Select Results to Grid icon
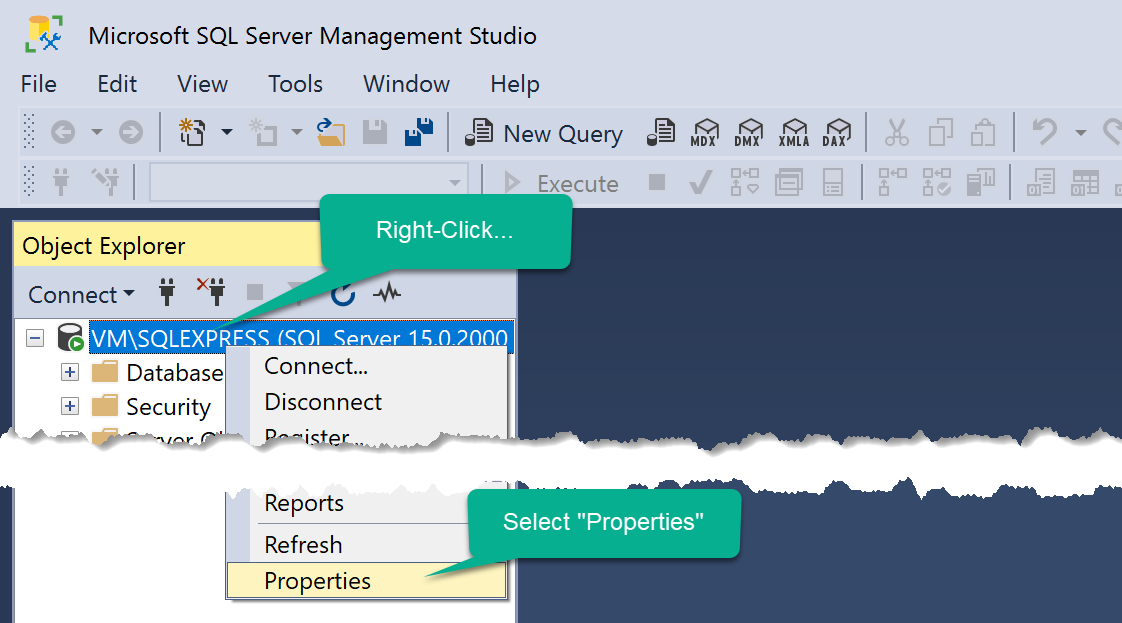This screenshot has width=1122, height=623. 1085,182
